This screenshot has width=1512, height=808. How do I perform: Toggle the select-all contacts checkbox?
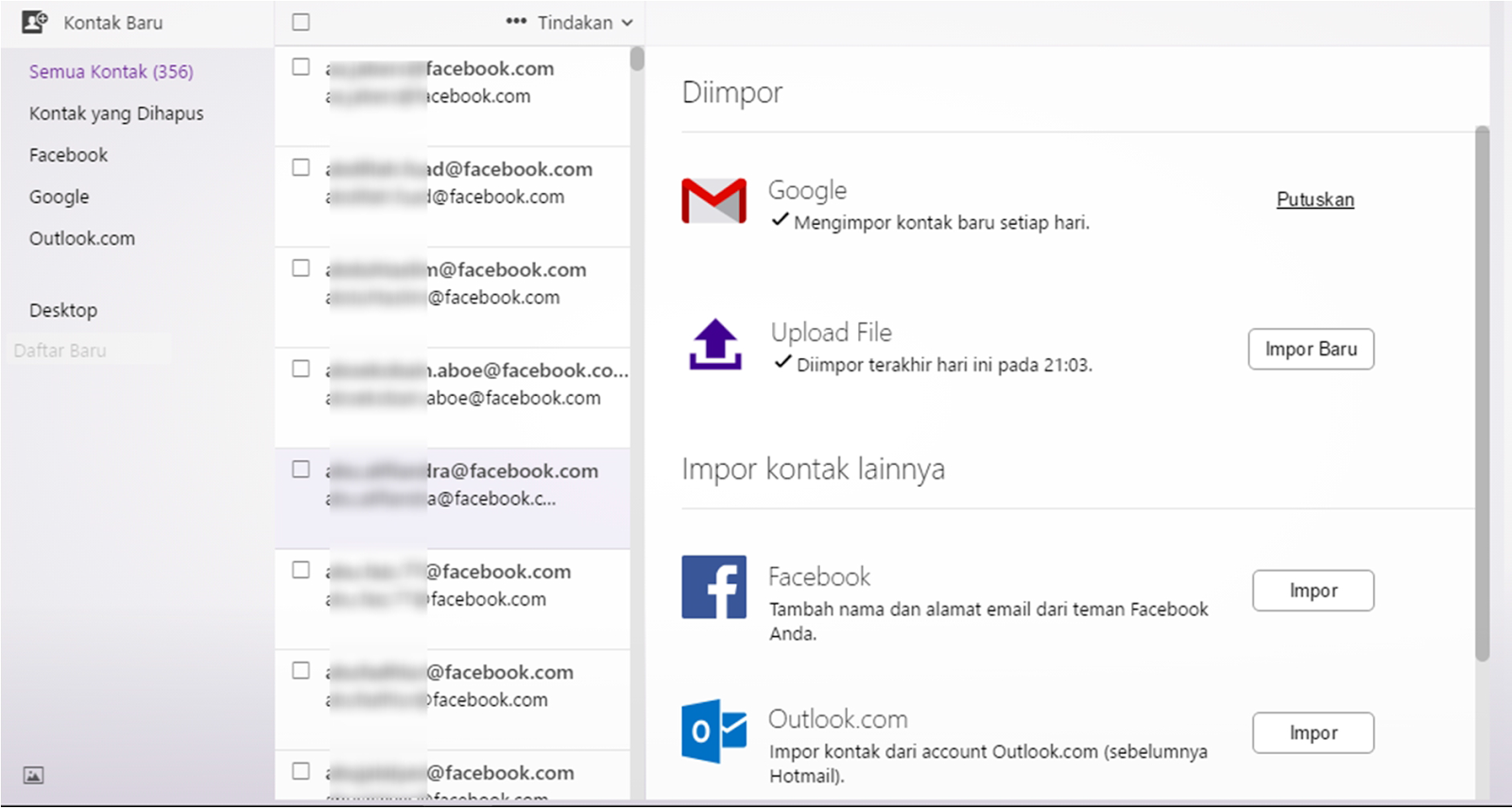[x=301, y=22]
